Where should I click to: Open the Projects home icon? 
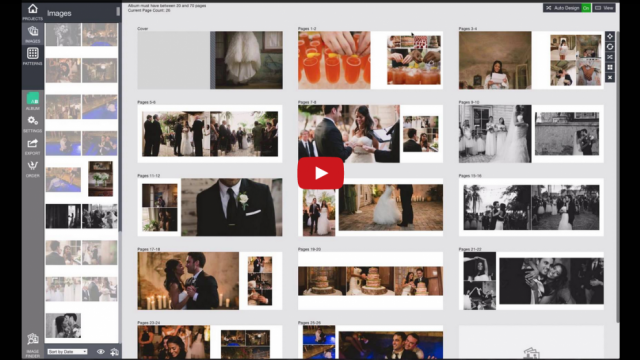pyautogui.click(x=33, y=11)
